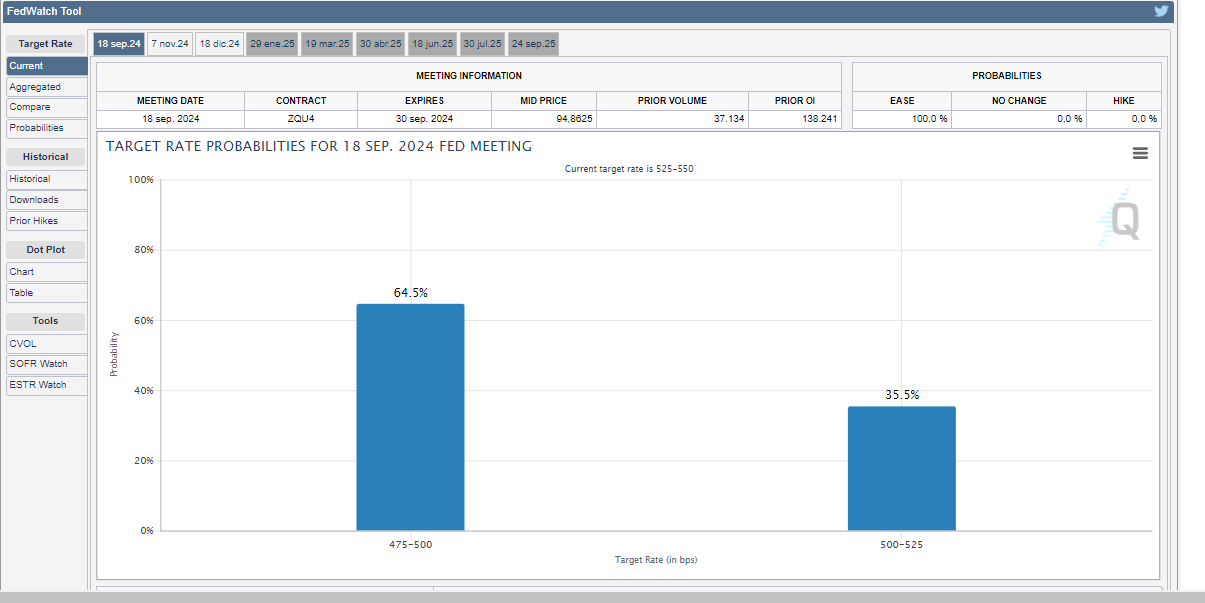Open ESTR Watch
Screen dimensions: 1205x603
coord(47,385)
